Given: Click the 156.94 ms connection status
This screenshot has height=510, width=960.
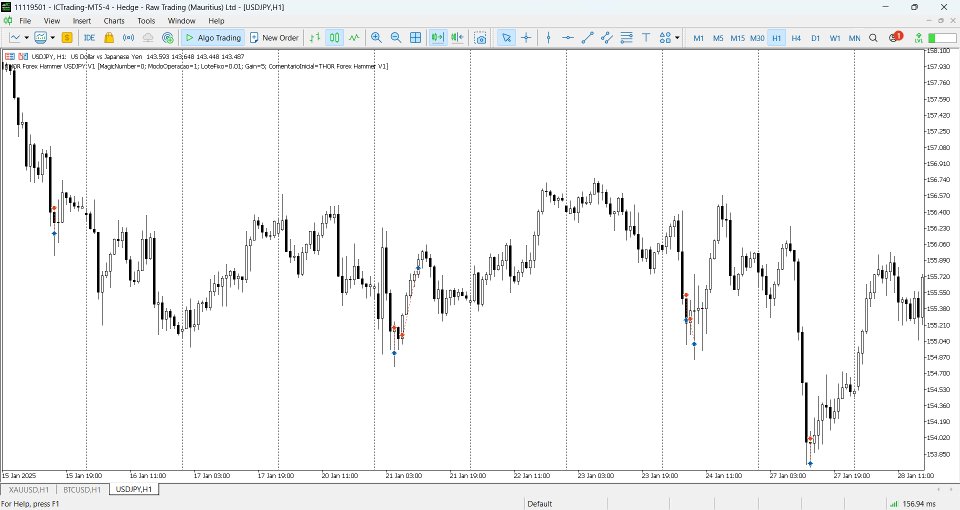Looking at the screenshot, I should point(913,504).
